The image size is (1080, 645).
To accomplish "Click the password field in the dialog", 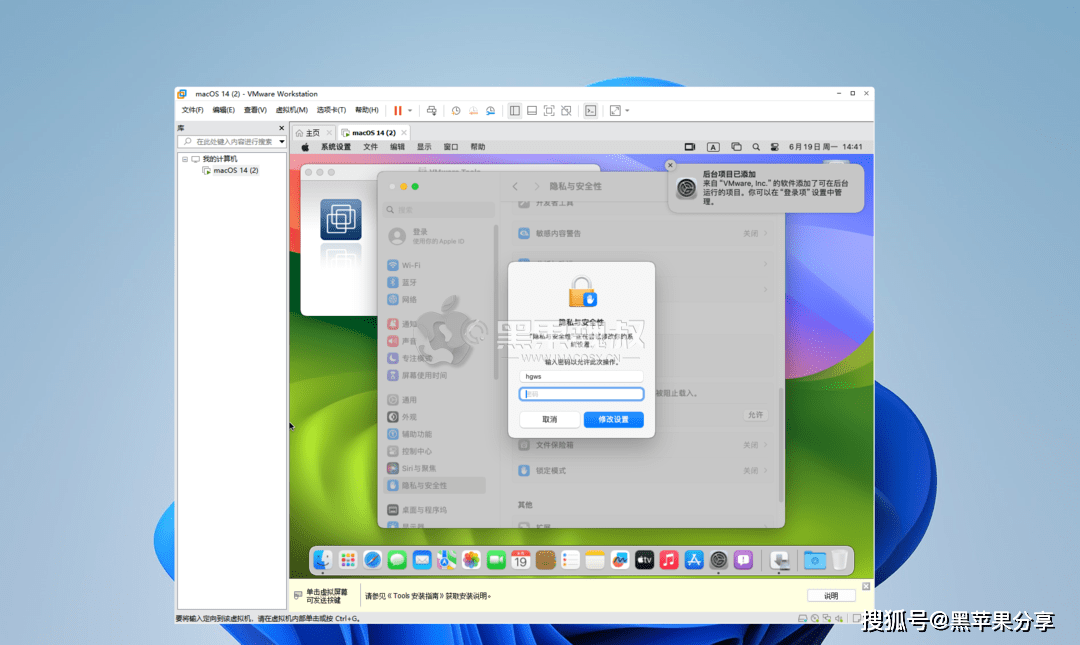I will tap(581, 394).
